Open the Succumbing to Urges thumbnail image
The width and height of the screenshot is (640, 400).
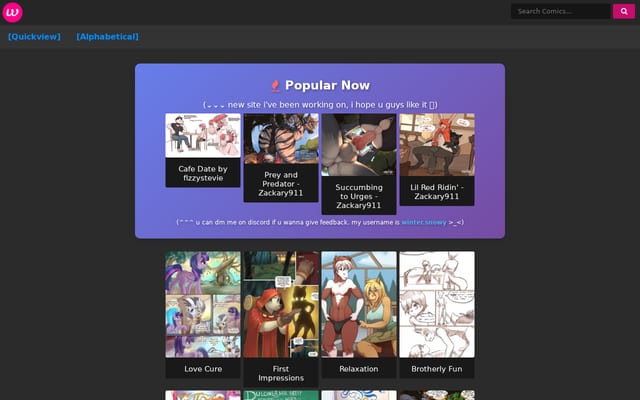click(359, 145)
